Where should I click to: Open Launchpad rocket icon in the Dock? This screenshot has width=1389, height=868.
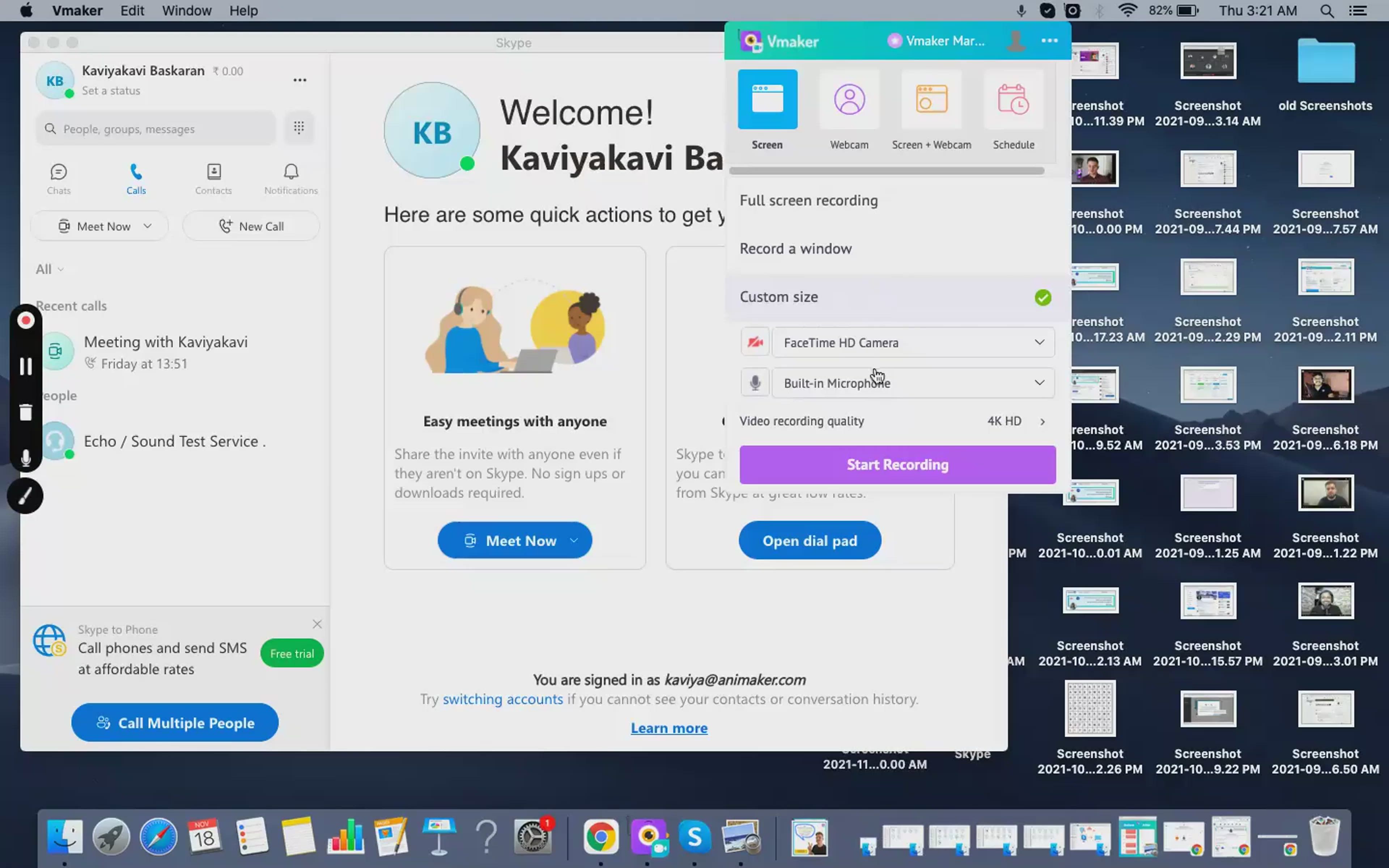111,837
